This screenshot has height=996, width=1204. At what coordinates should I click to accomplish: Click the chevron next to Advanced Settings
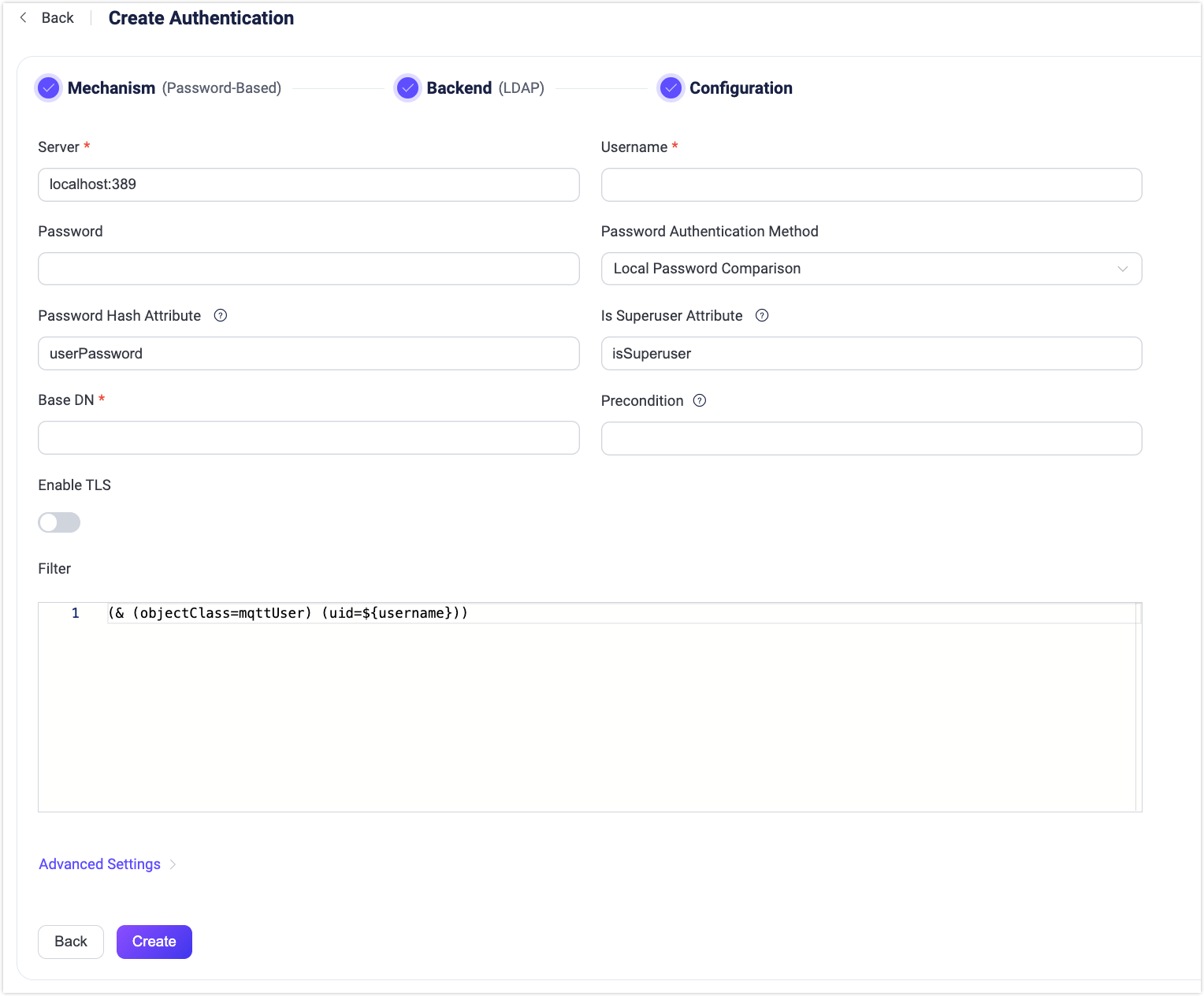(173, 864)
